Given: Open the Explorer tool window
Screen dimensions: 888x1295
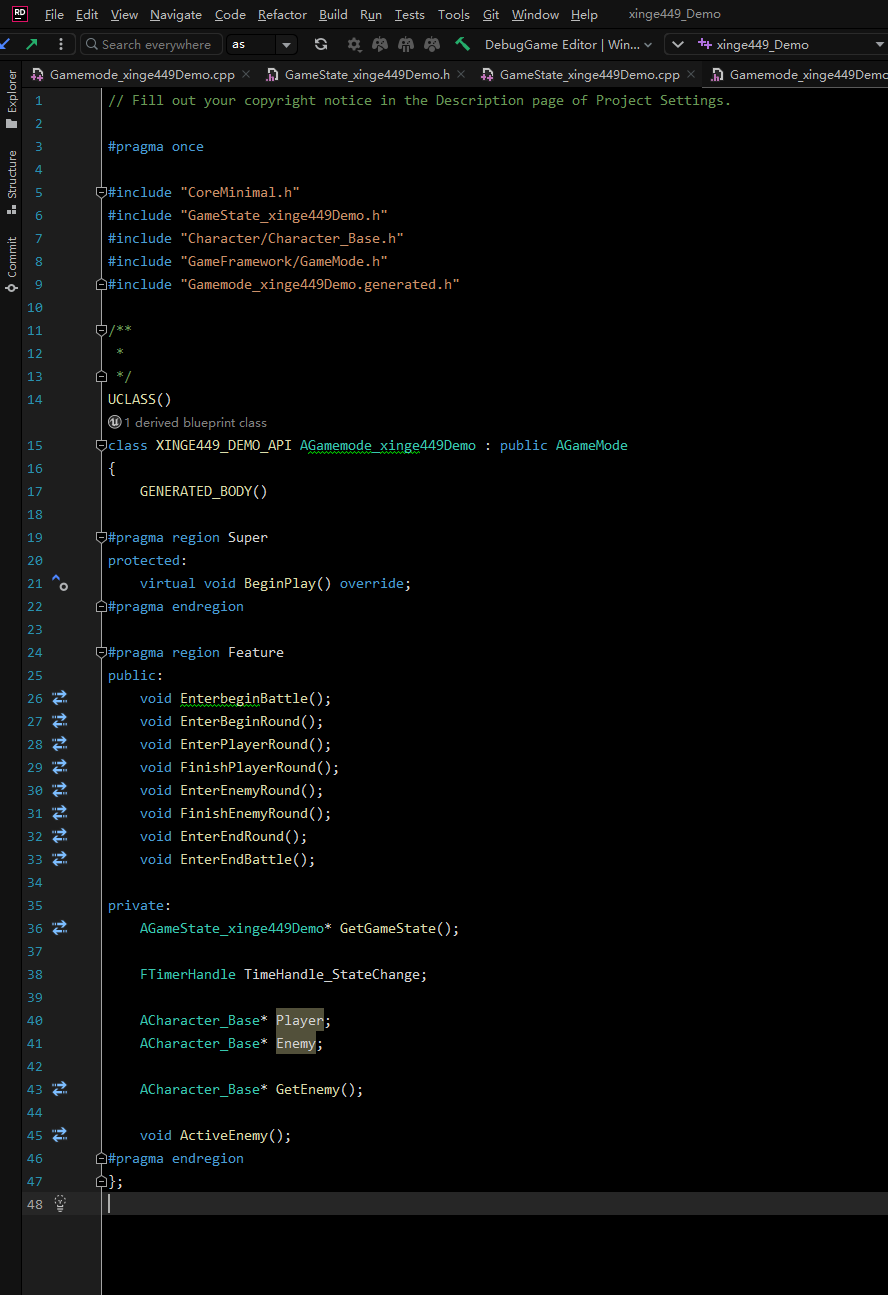Looking at the screenshot, I should pos(11,97).
